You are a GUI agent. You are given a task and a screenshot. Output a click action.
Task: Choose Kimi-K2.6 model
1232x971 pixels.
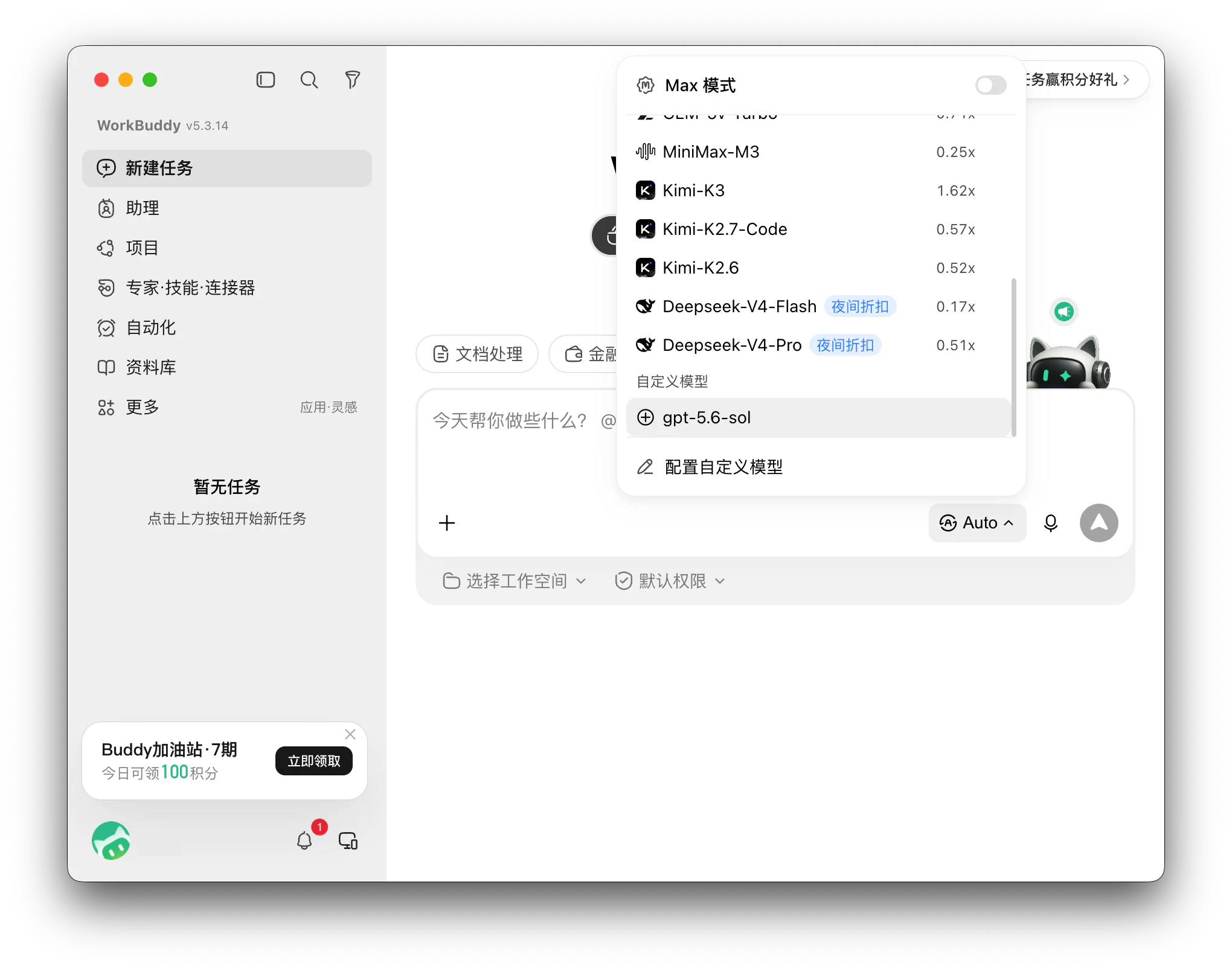tap(819, 268)
